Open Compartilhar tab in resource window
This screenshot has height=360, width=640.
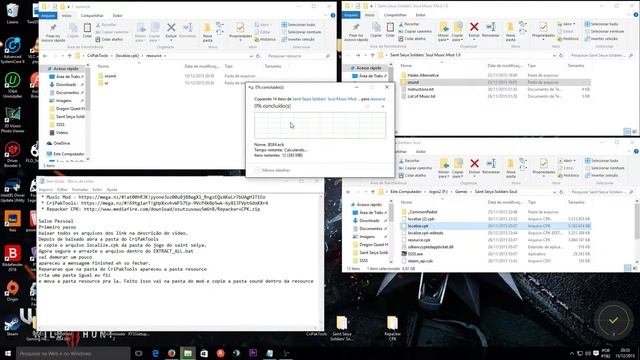click(92, 16)
